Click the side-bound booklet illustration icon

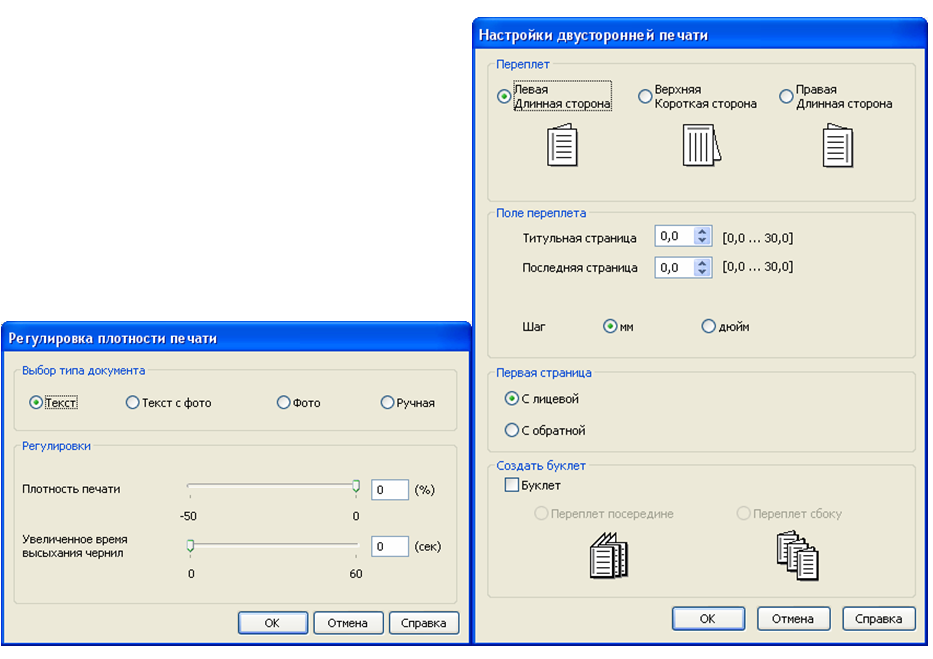[x=797, y=556]
